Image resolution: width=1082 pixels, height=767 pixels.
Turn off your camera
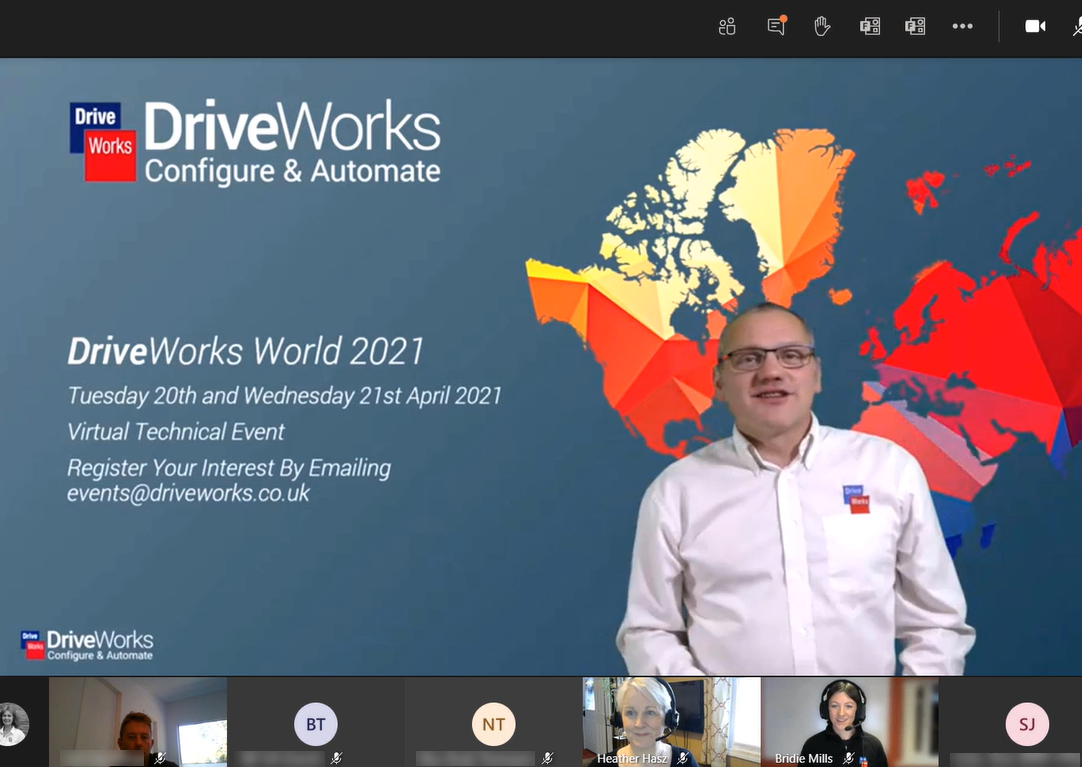coord(1035,26)
